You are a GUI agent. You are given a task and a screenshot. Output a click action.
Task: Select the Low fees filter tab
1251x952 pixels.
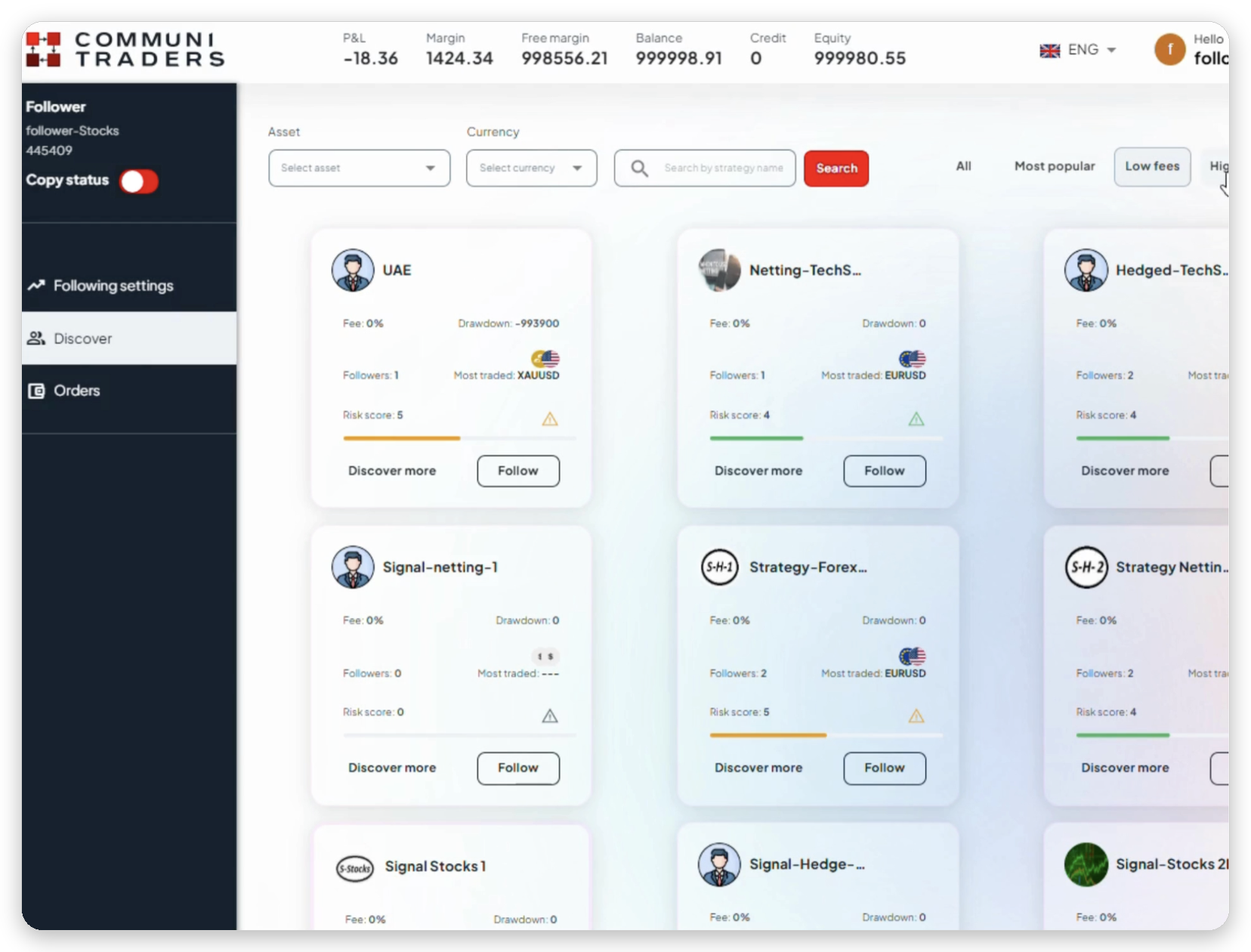pos(1152,166)
